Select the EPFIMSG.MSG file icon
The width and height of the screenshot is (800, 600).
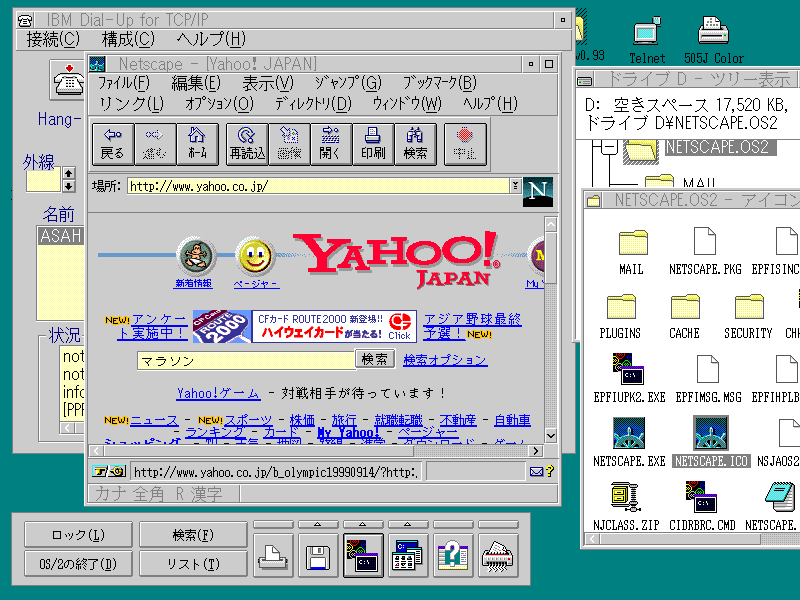[708, 369]
